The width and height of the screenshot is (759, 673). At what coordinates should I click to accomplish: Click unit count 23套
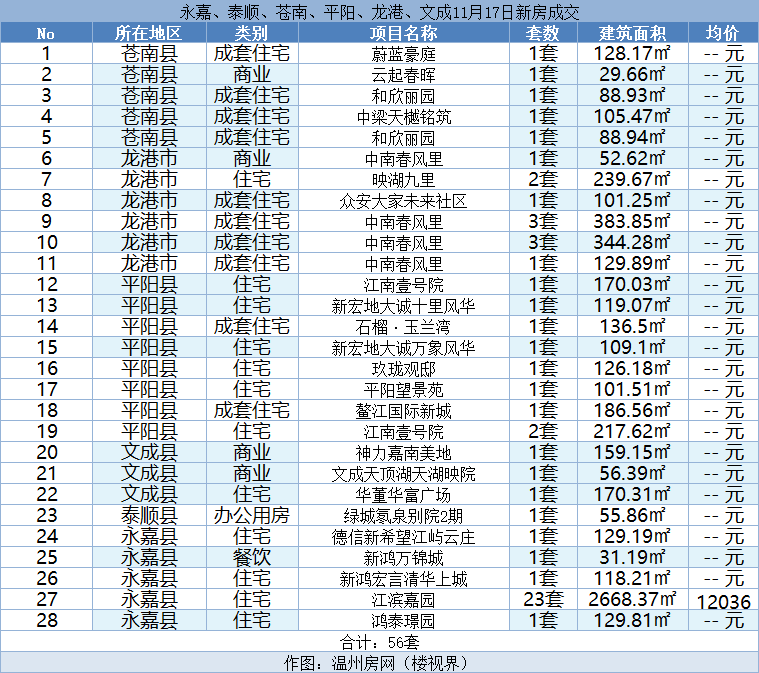pos(543,599)
